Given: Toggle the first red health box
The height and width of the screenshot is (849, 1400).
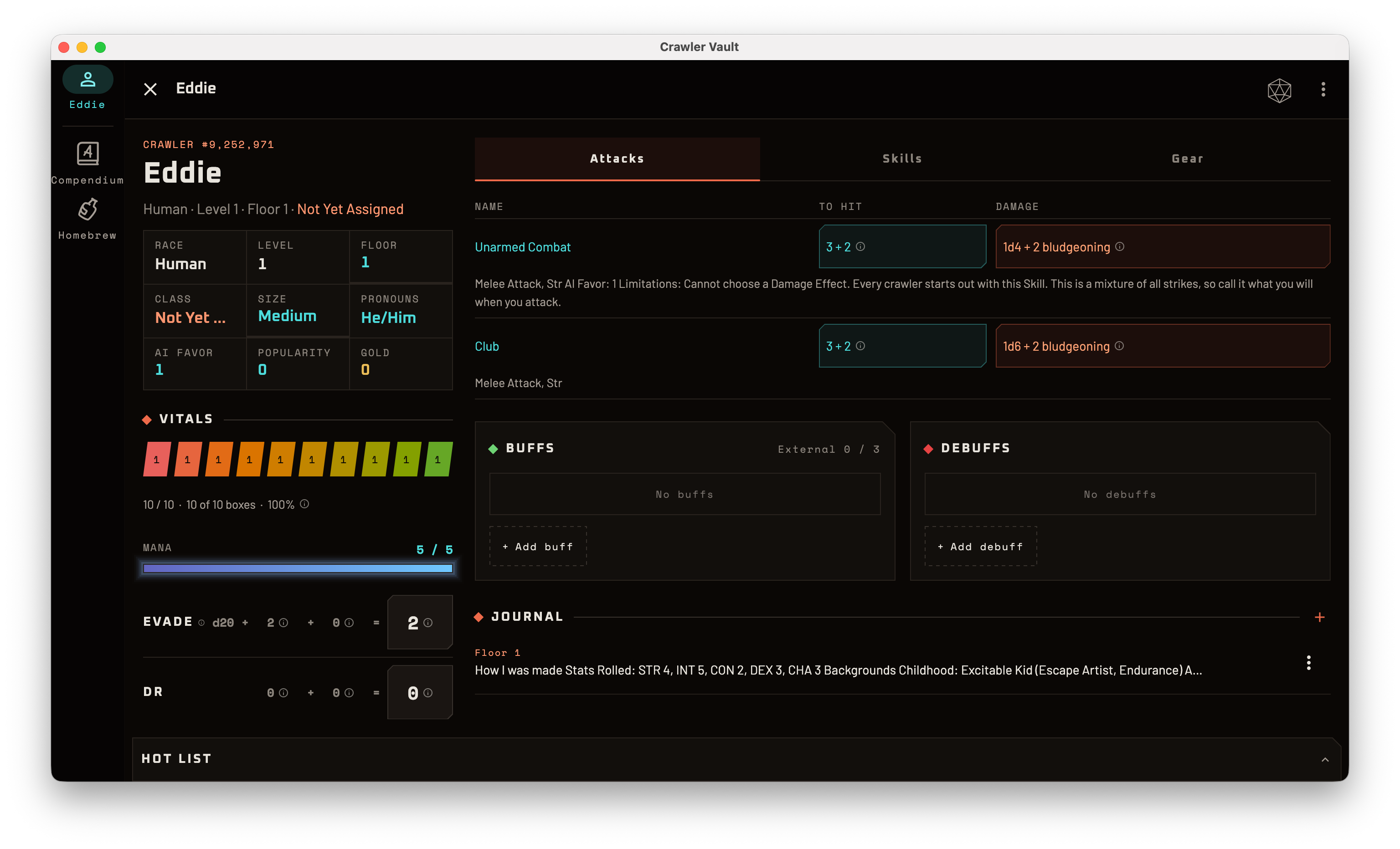Looking at the screenshot, I should (157, 459).
